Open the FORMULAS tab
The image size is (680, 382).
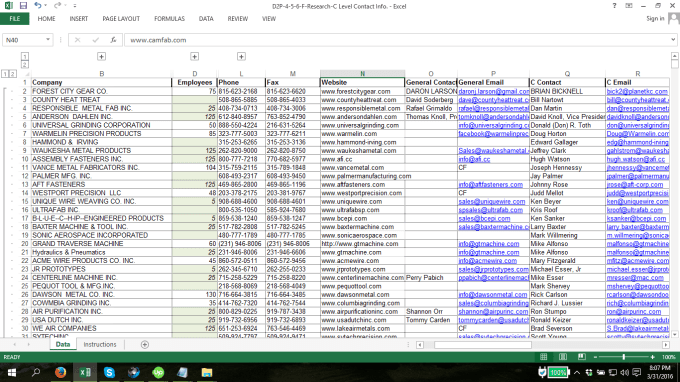[x=169, y=19]
